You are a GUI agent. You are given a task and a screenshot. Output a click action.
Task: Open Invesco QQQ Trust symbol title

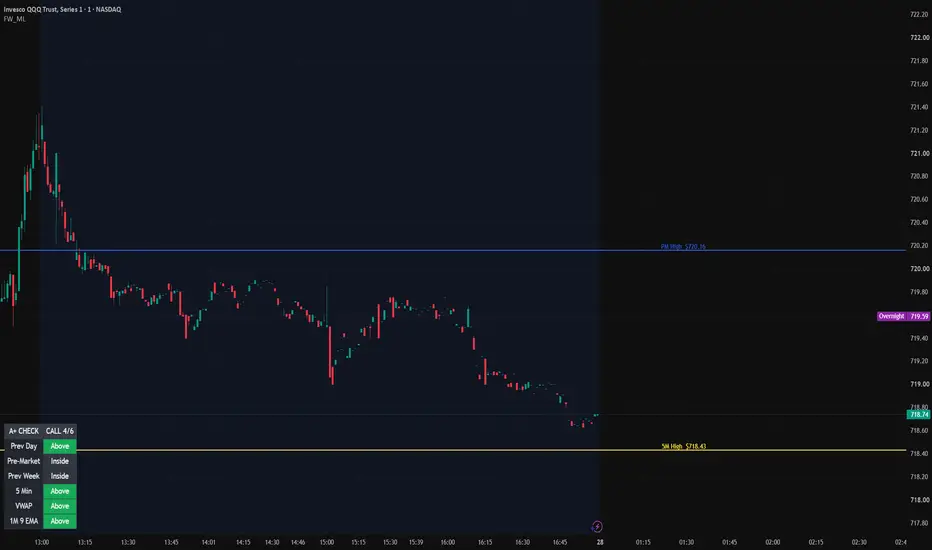pyautogui.click(x=62, y=10)
